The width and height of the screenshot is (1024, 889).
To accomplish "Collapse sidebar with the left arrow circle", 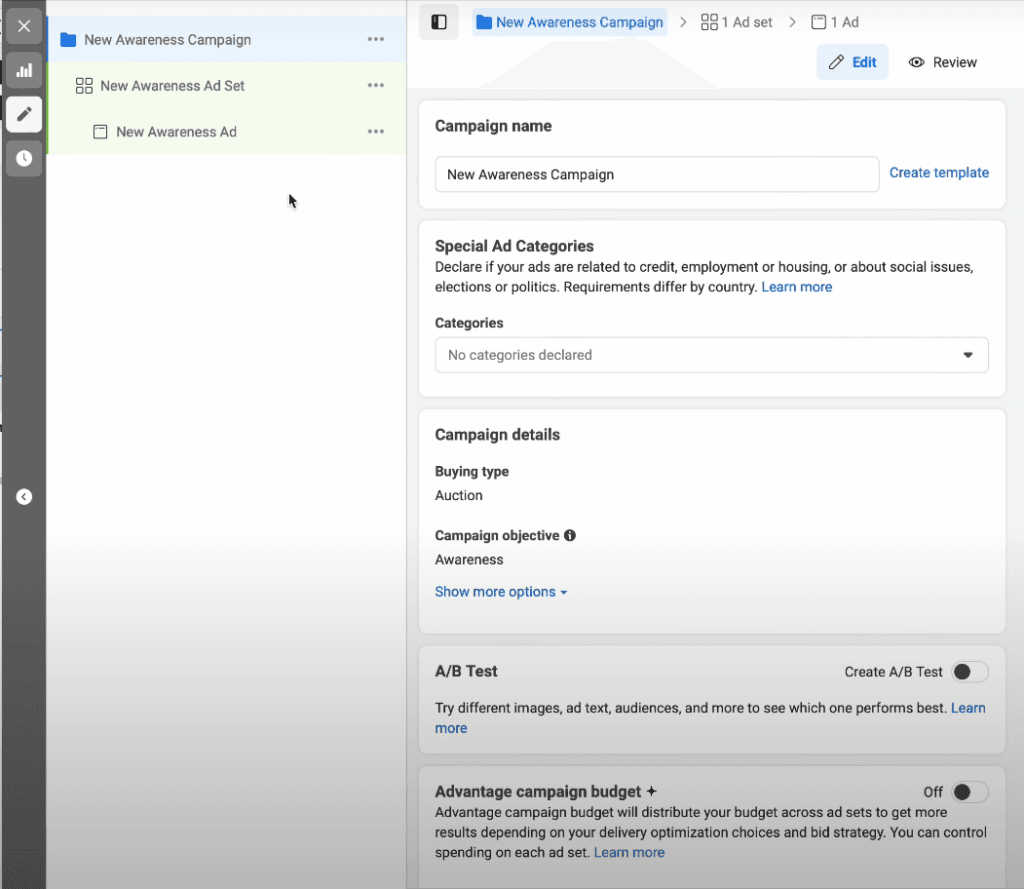I will pyautogui.click(x=24, y=496).
